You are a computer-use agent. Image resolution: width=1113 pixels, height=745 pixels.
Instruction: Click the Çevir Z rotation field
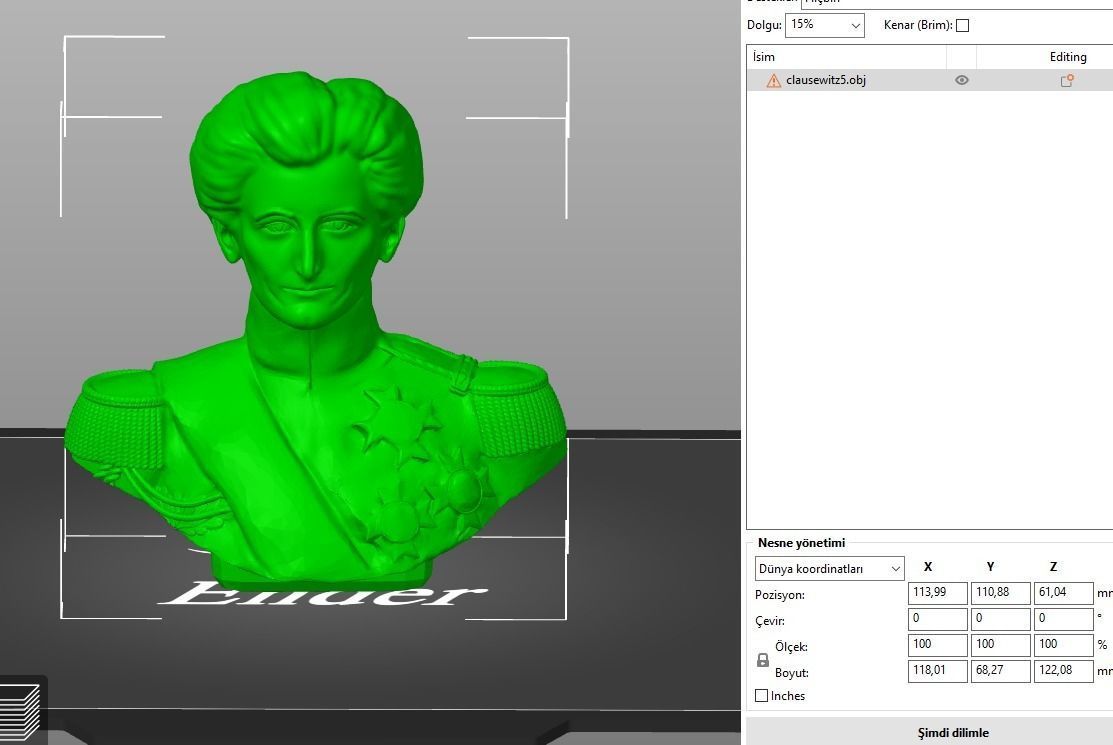click(x=1063, y=619)
